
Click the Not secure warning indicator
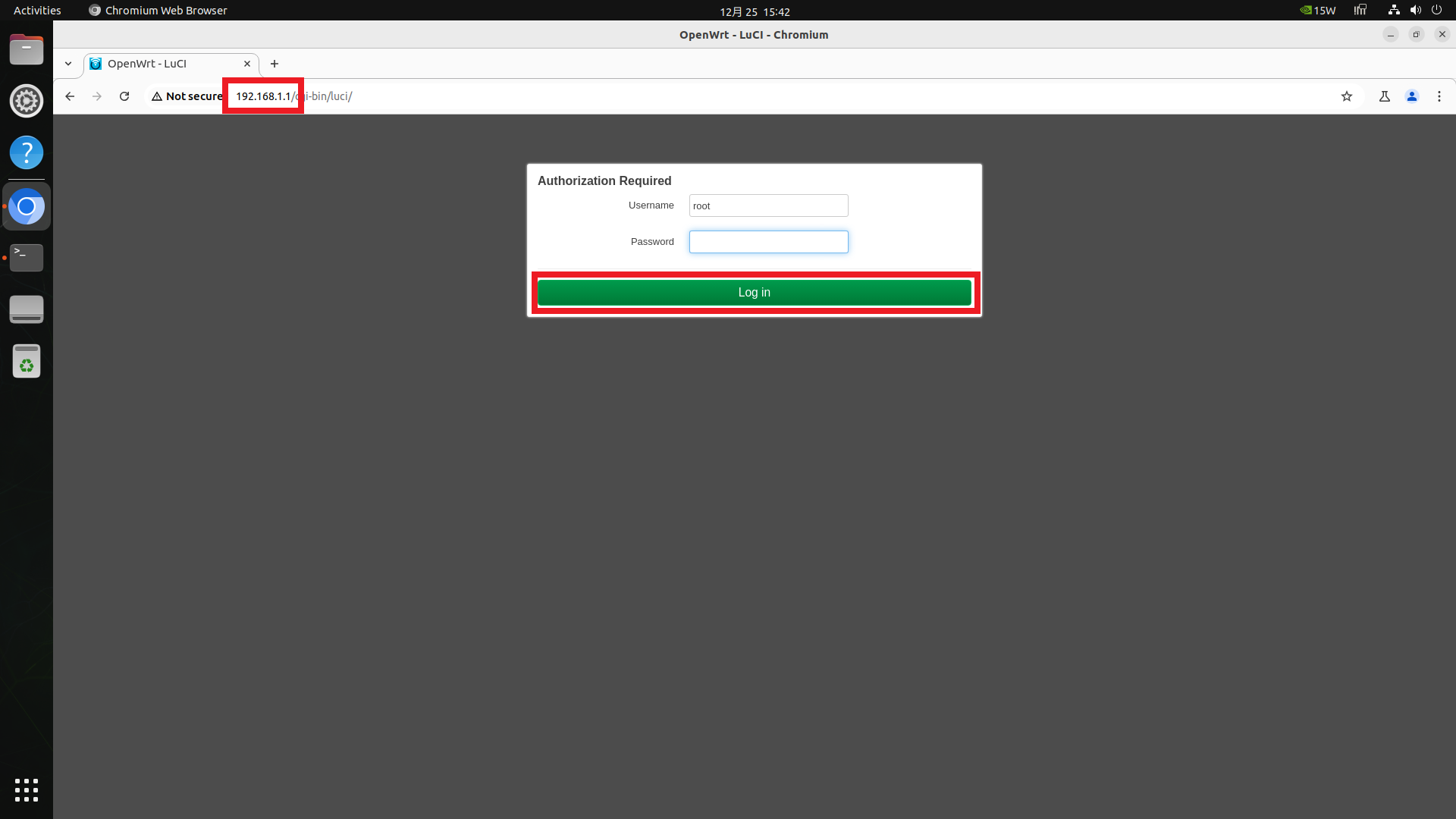click(x=187, y=96)
